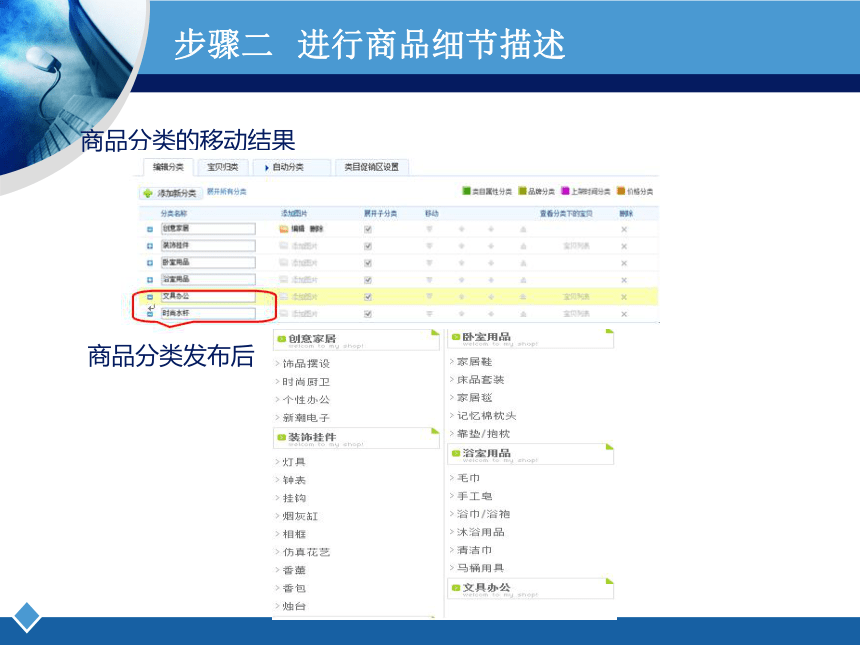
Task: Click the 展开所有分类 link
Action: point(227,192)
